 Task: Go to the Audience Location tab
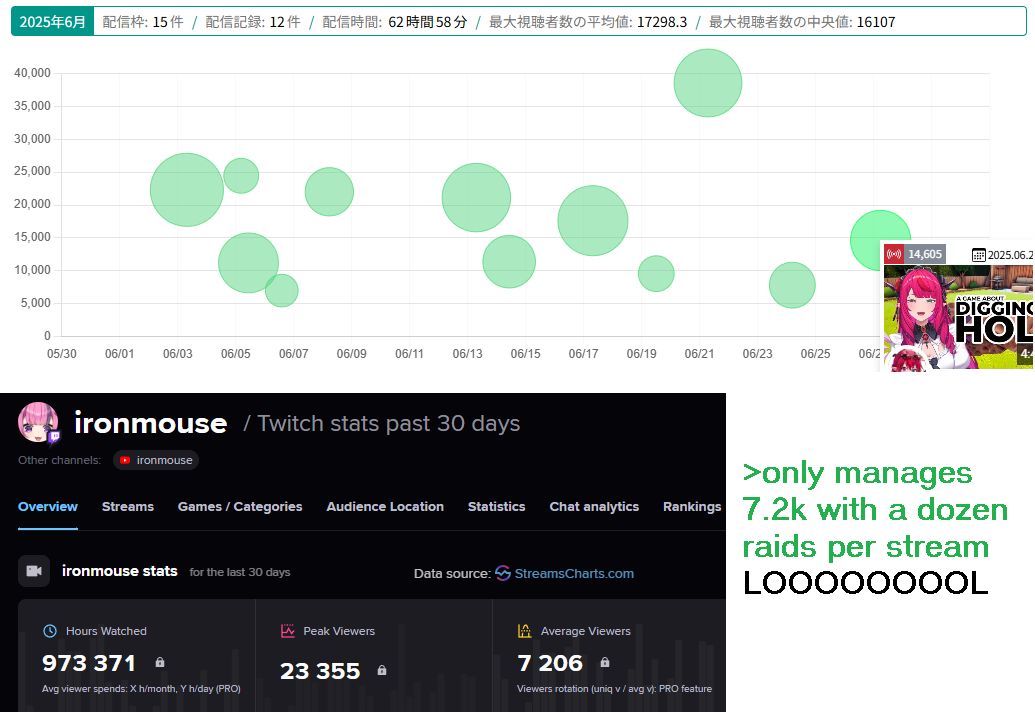(x=385, y=506)
